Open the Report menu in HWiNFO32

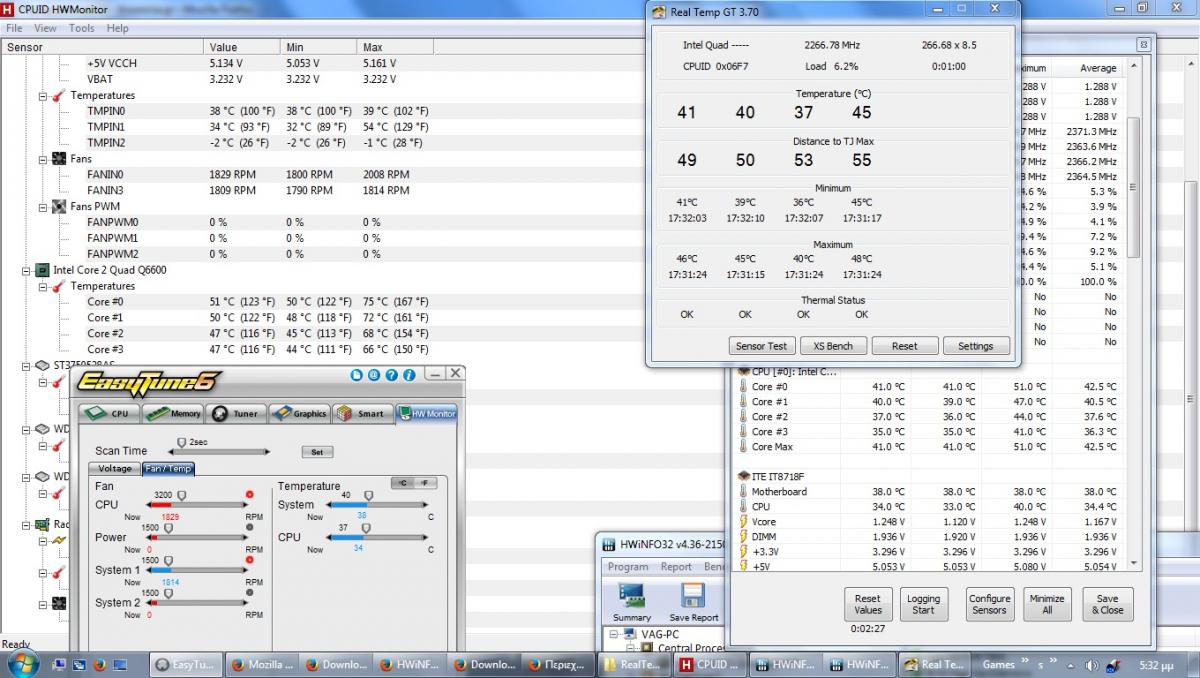coord(676,566)
